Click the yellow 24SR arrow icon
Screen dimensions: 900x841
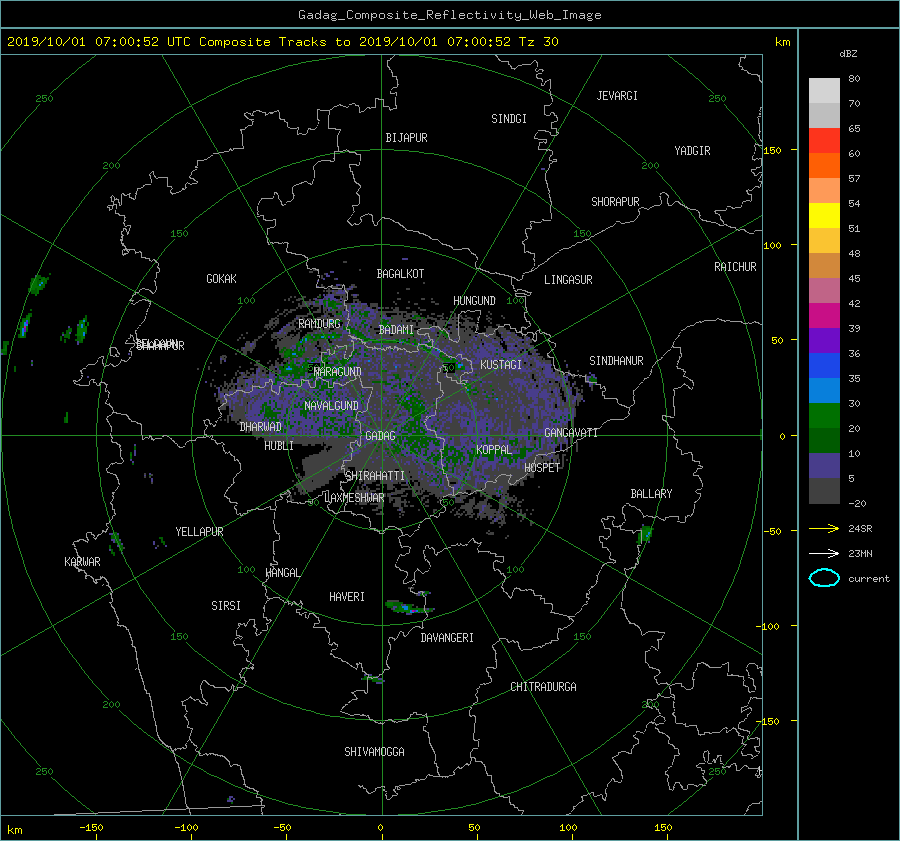click(x=824, y=528)
